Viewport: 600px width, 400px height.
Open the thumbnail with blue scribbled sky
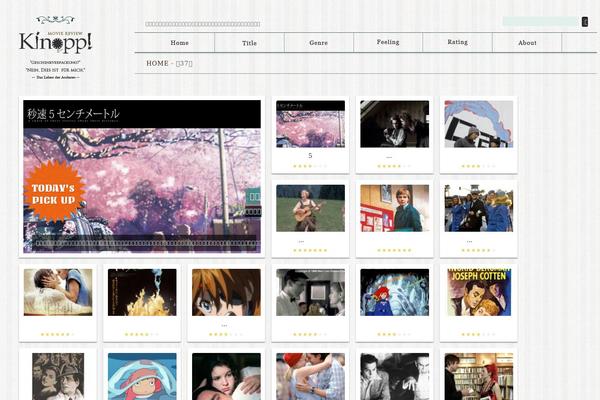479,124
